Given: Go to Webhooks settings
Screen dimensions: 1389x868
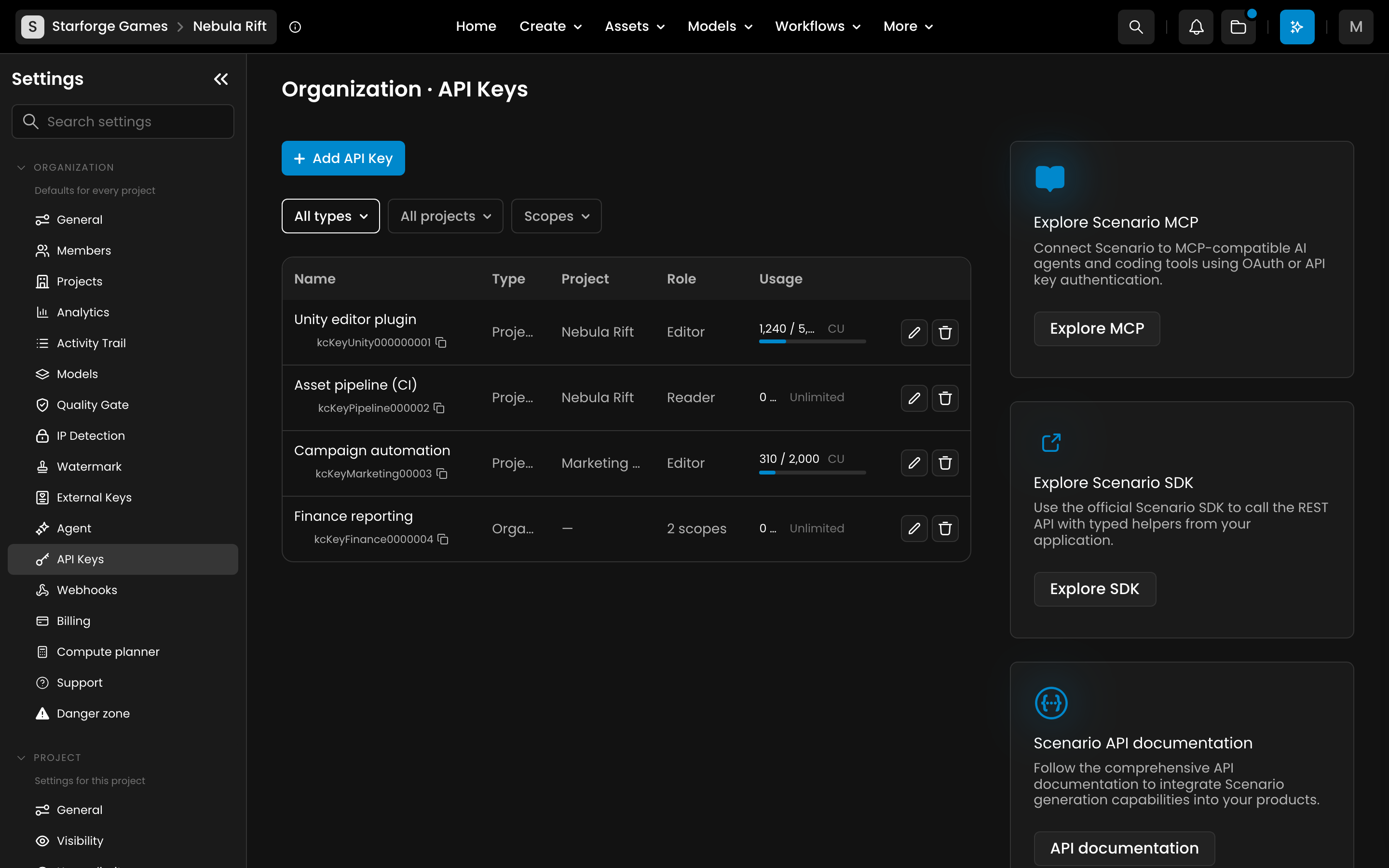Looking at the screenshot, I should [123, 590].
